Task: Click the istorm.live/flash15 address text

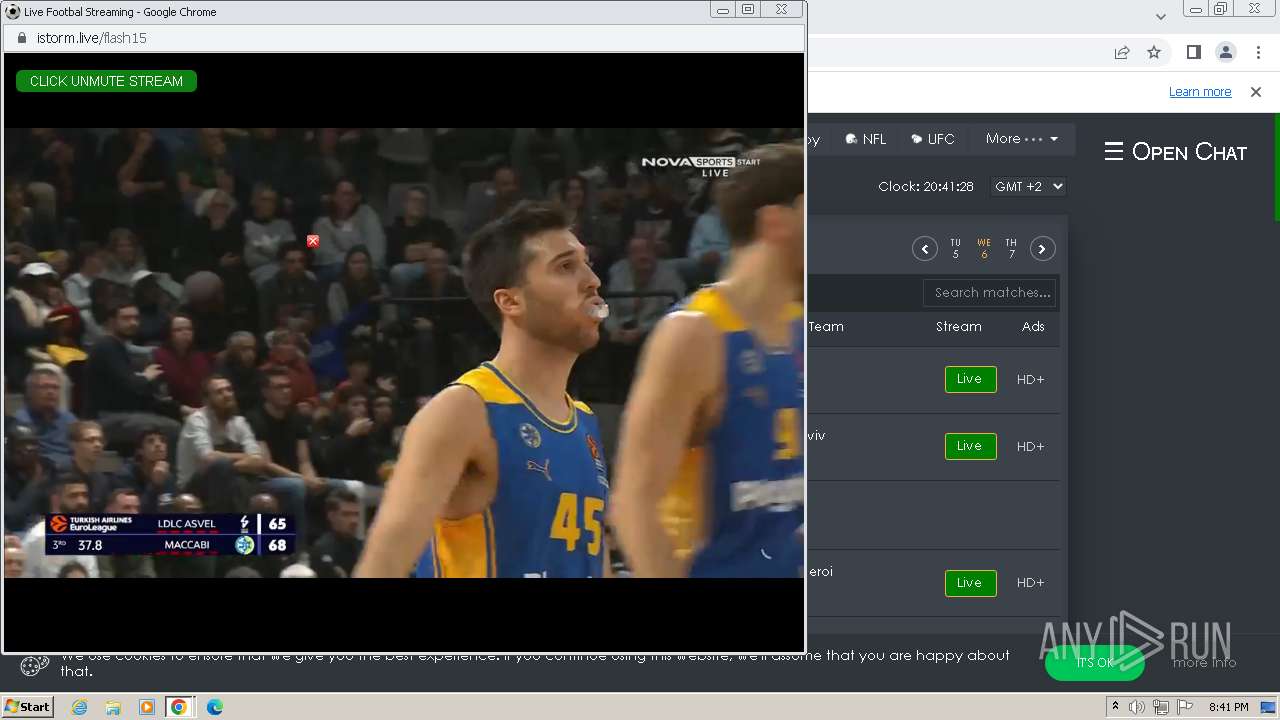Action: coord(92,38)
